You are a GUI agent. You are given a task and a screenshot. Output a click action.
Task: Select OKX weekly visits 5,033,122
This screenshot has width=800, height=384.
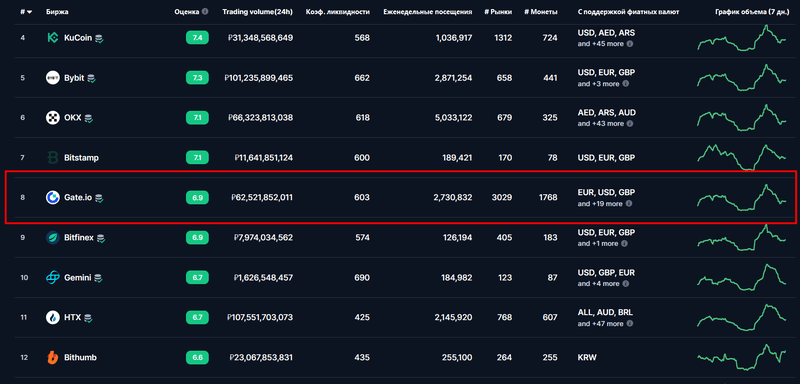(454, 118)
